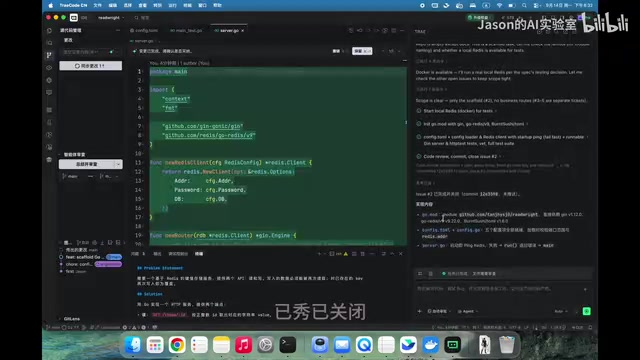Open the Mail app from the Dock
The image size is (640, 360).
click(x=342, y=345)
